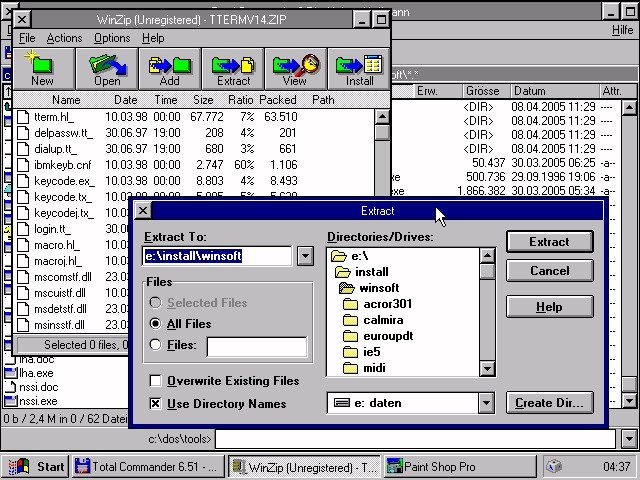Click the nssi.exe icon in Total Commander
The height and width of the screenshot is (480, 640).
pyautogui.click(x=11, y=401)
